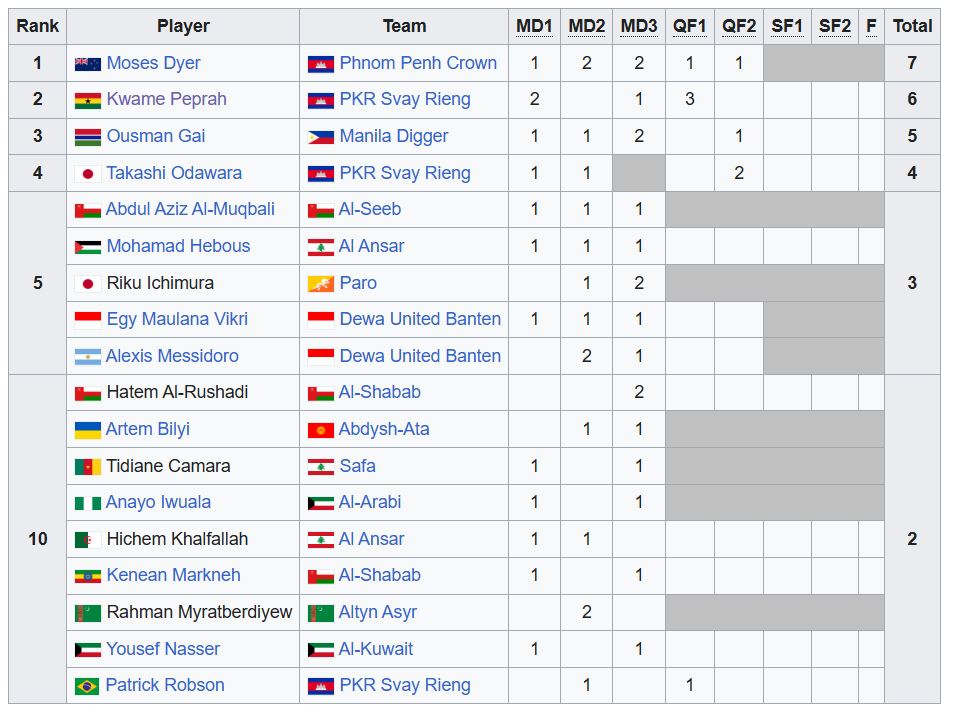Click Lebanon flag next to Safa
953x720 pixels.
pos(320,466)
